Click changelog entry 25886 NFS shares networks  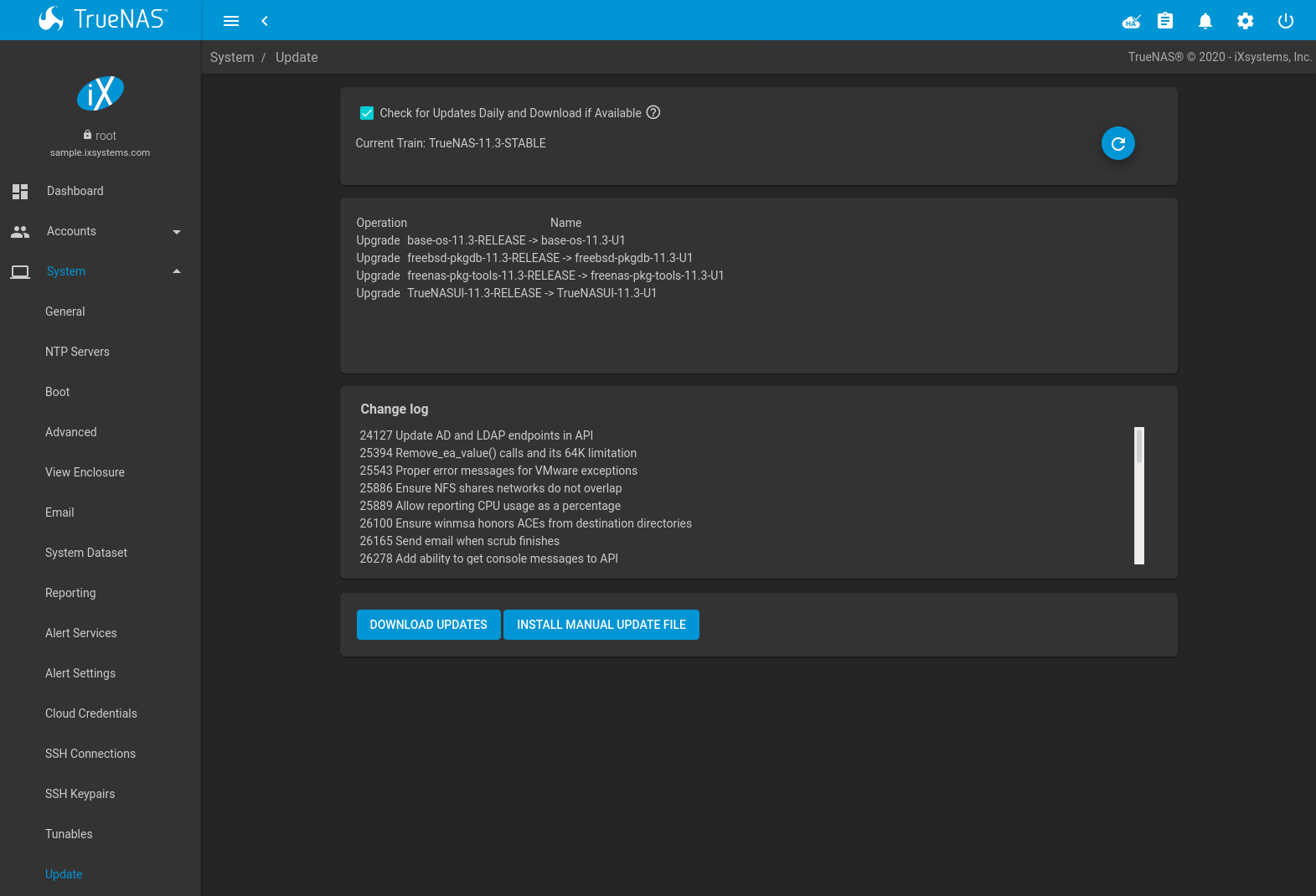(x=491, y=488)
